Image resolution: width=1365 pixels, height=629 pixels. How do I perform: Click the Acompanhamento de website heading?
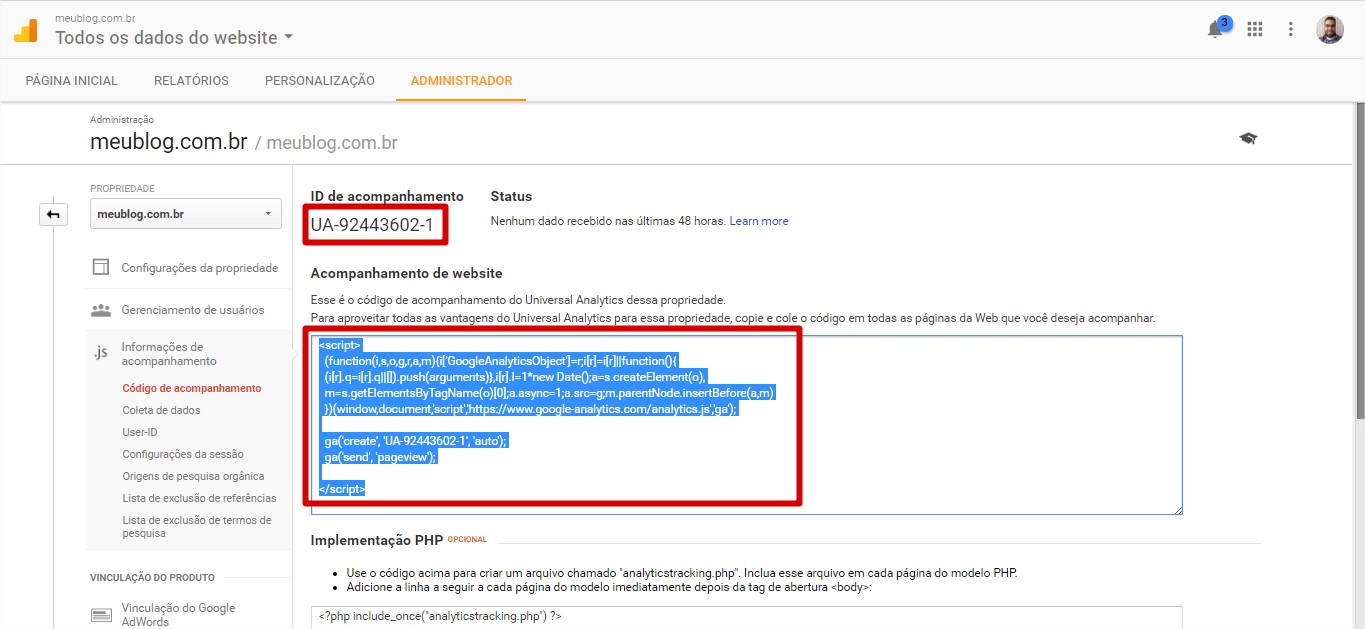click(406, 273)
